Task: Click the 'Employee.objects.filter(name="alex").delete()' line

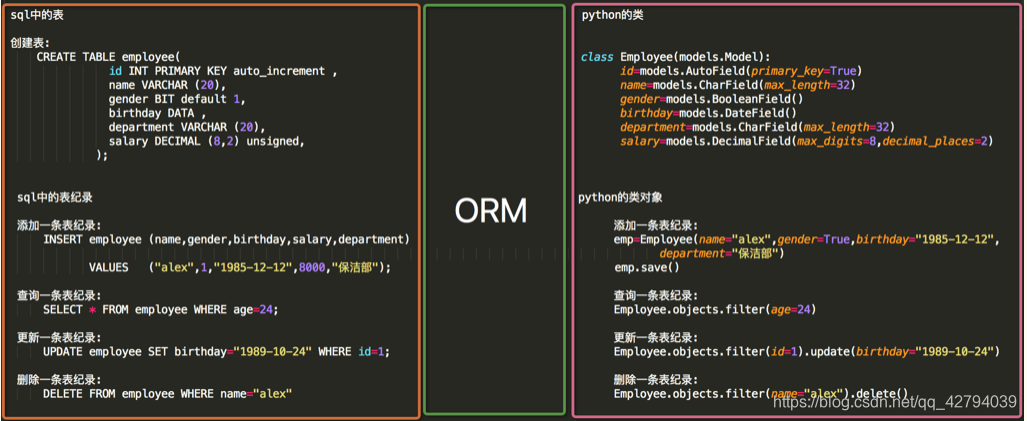Action: [x=761, y=394]
